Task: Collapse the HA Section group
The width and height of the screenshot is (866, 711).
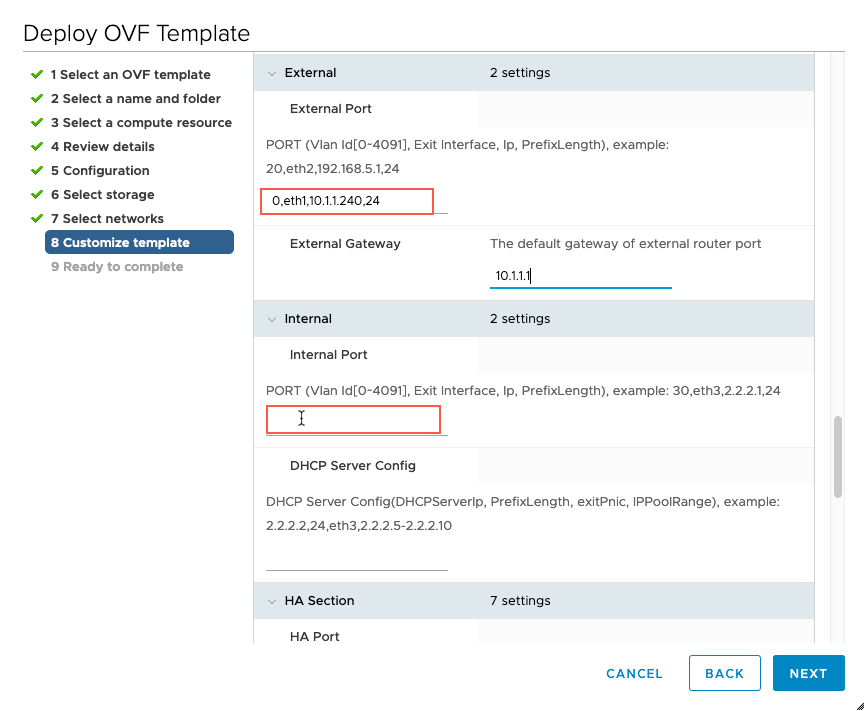Action: tap(271, 601)
